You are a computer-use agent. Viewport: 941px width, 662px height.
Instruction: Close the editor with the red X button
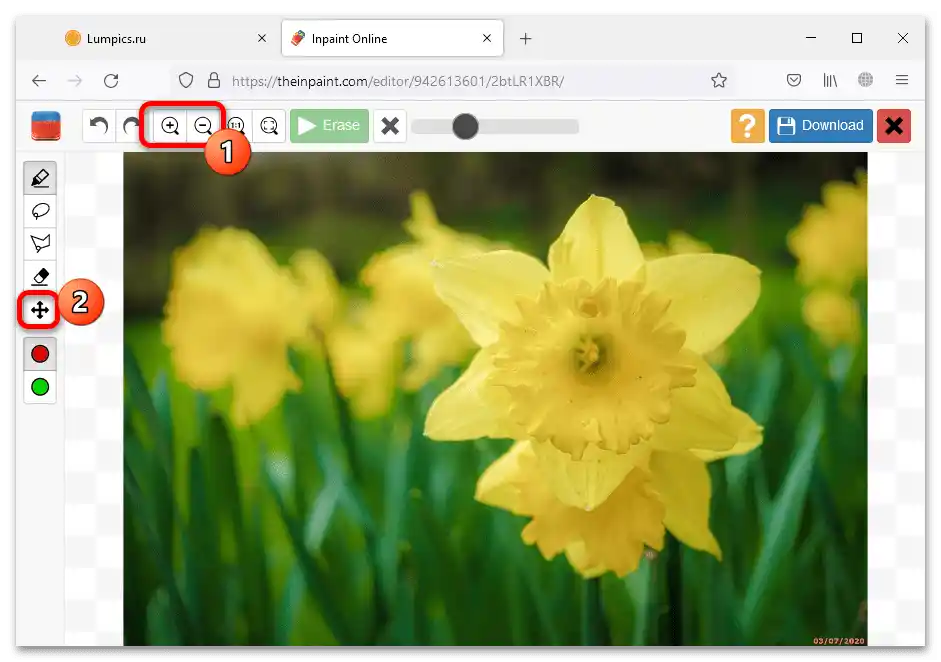tap(894, 126)
